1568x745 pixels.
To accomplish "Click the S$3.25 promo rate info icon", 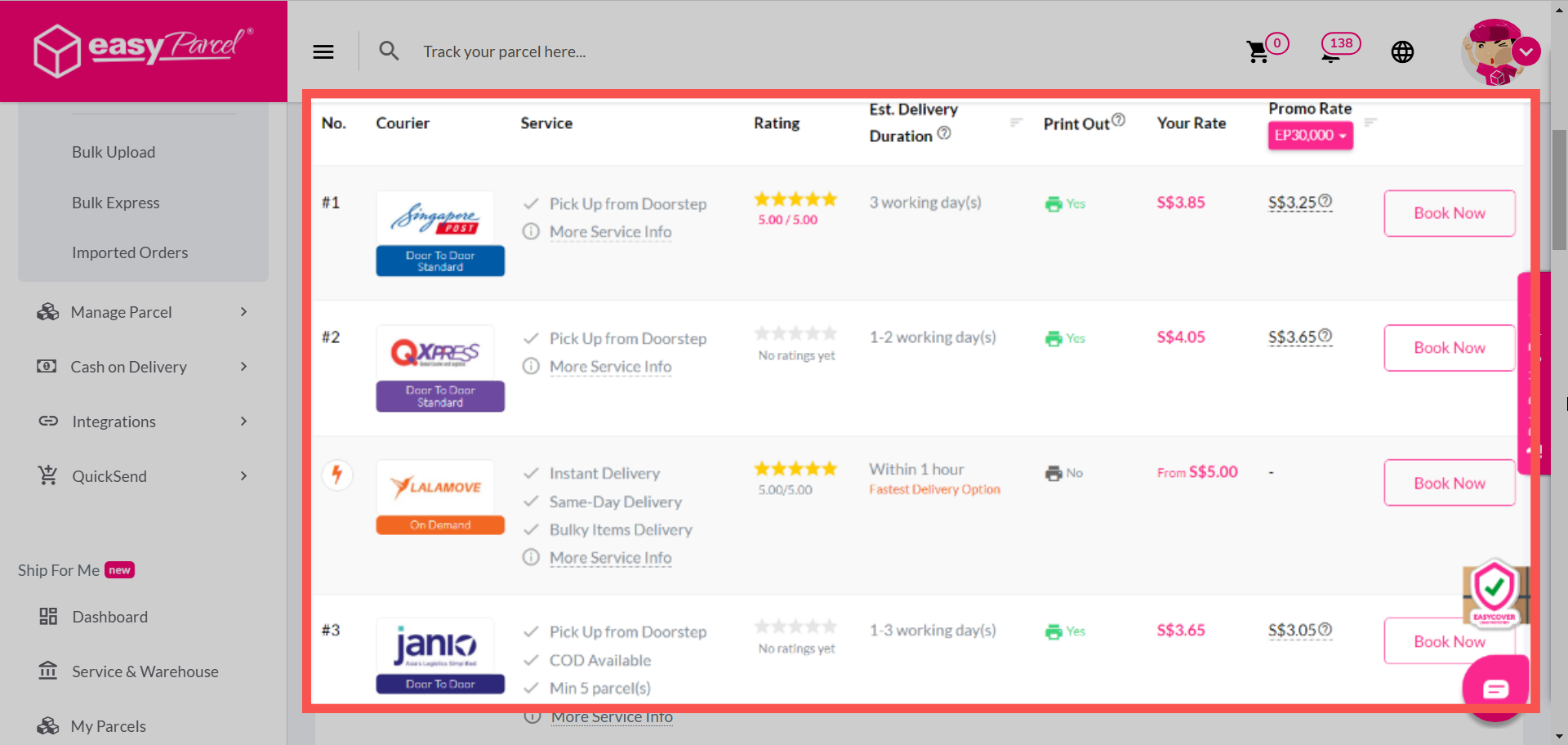I will (x=1325, y=201).
